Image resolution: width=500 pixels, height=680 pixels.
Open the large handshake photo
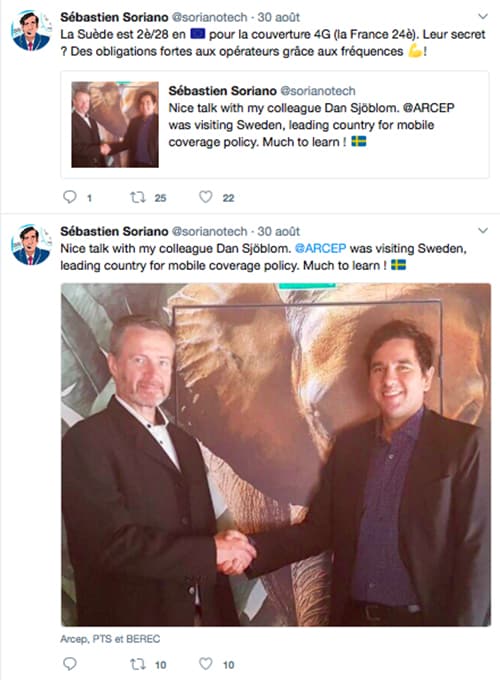276,454
